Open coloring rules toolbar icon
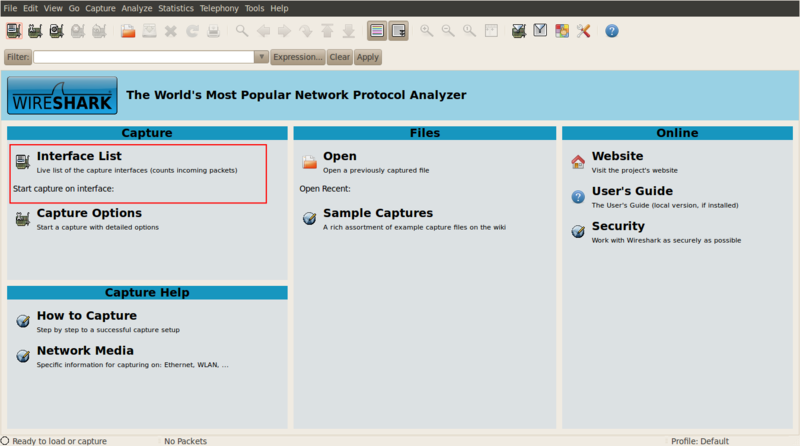800x446 pixels. 562,31
